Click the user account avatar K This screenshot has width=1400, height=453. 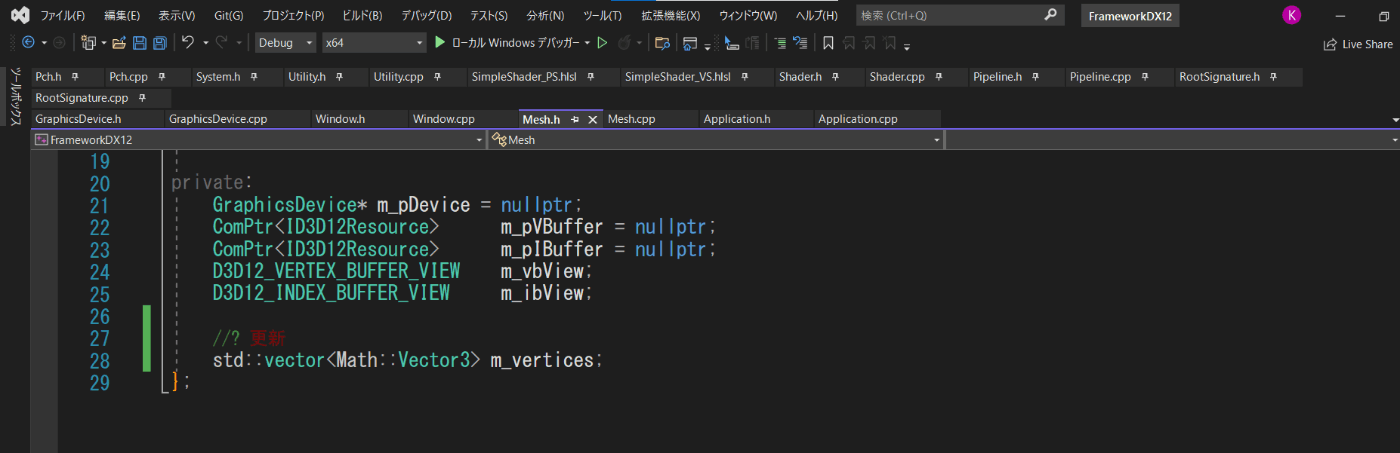1292,15
